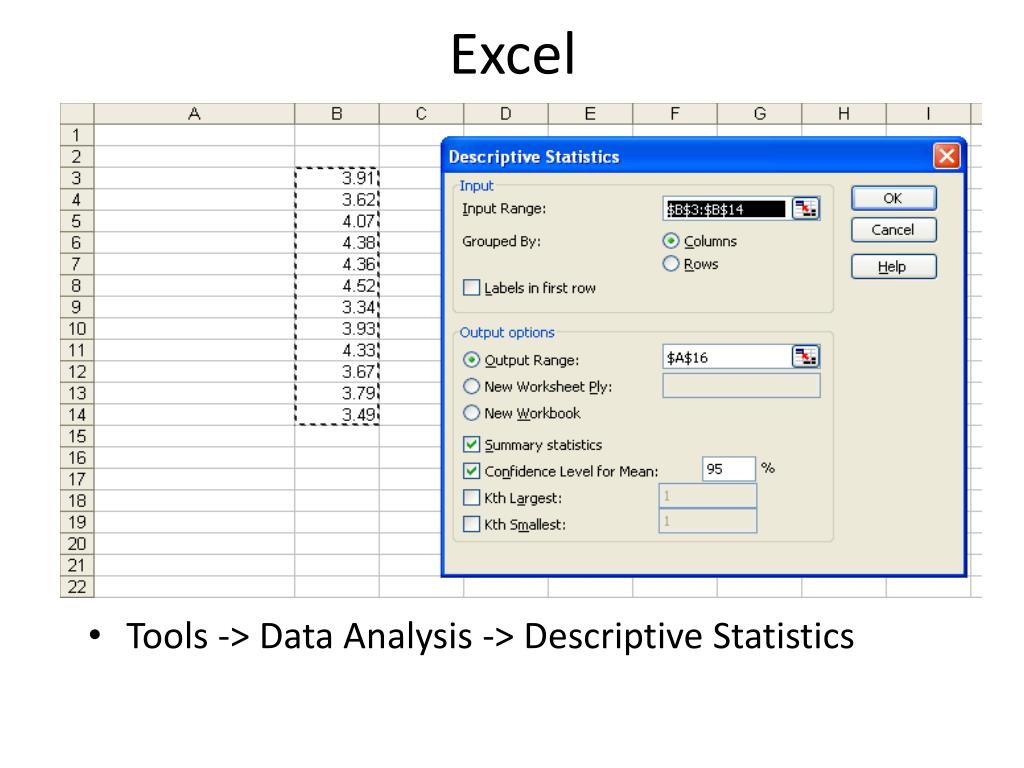Image resolution: width=1024 pixels, height=768 pixels.
Task: Click cell containing 3.67
Action: (x=337, y=372)
